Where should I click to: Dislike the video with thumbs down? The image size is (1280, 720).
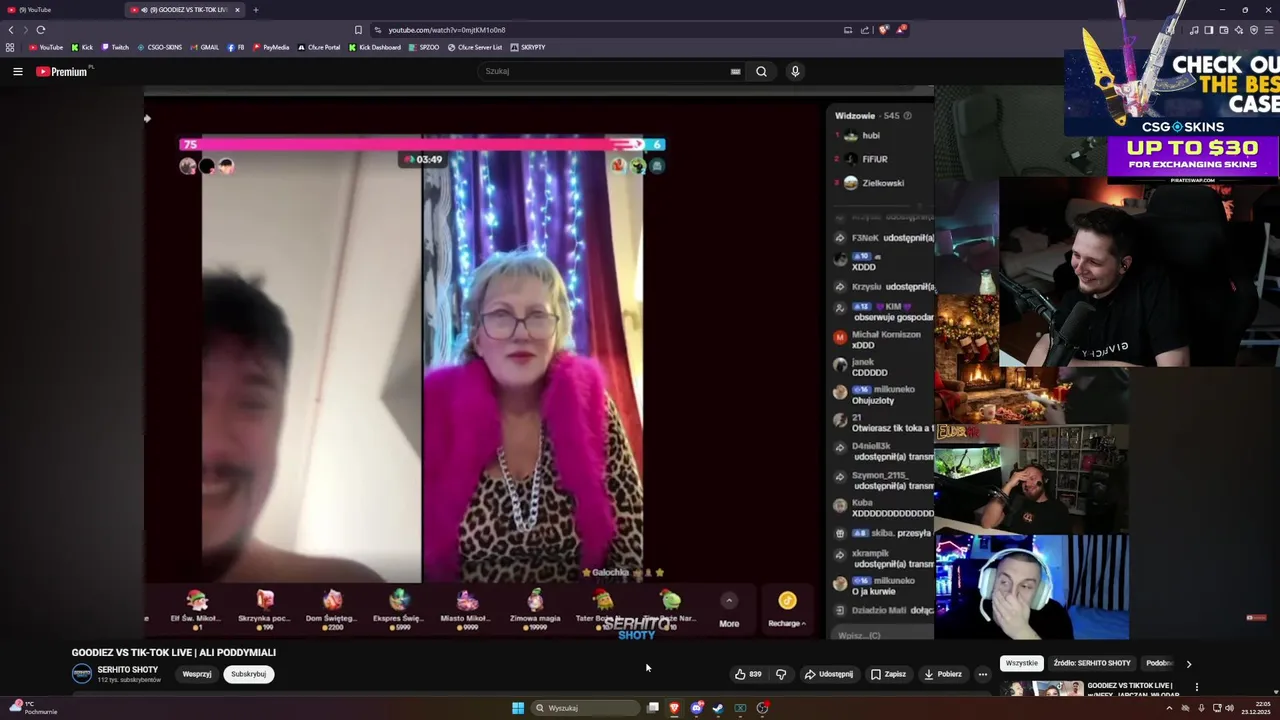(x=781, y=674)
